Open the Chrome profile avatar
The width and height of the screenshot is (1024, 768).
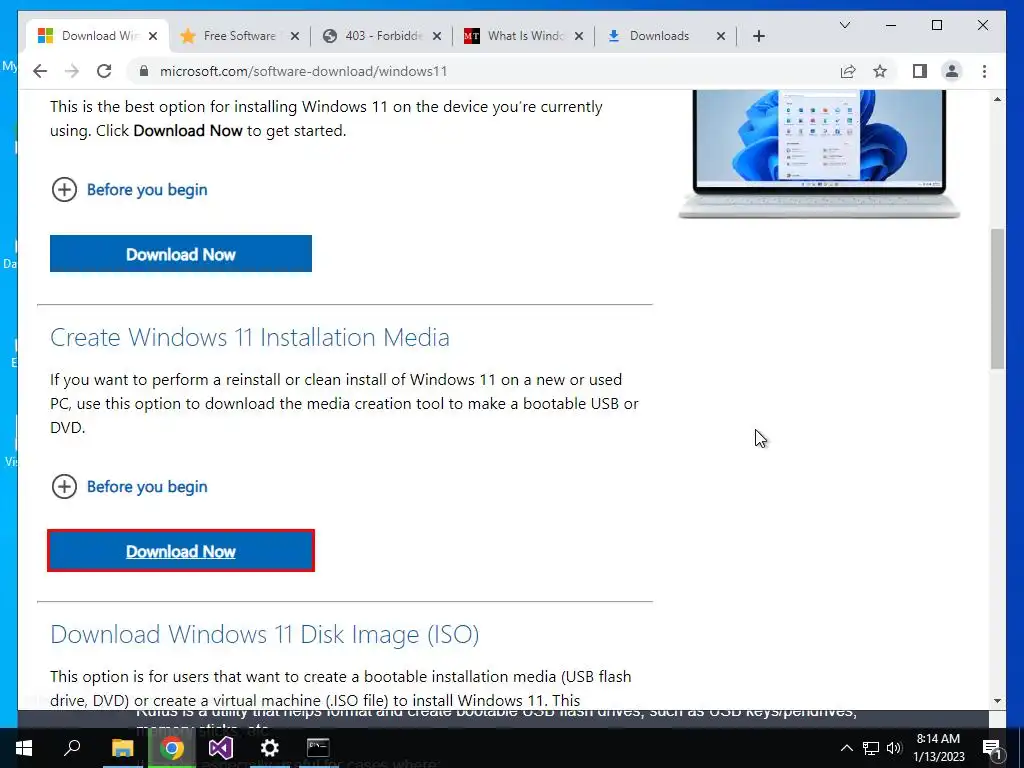(x=952, y=71)
